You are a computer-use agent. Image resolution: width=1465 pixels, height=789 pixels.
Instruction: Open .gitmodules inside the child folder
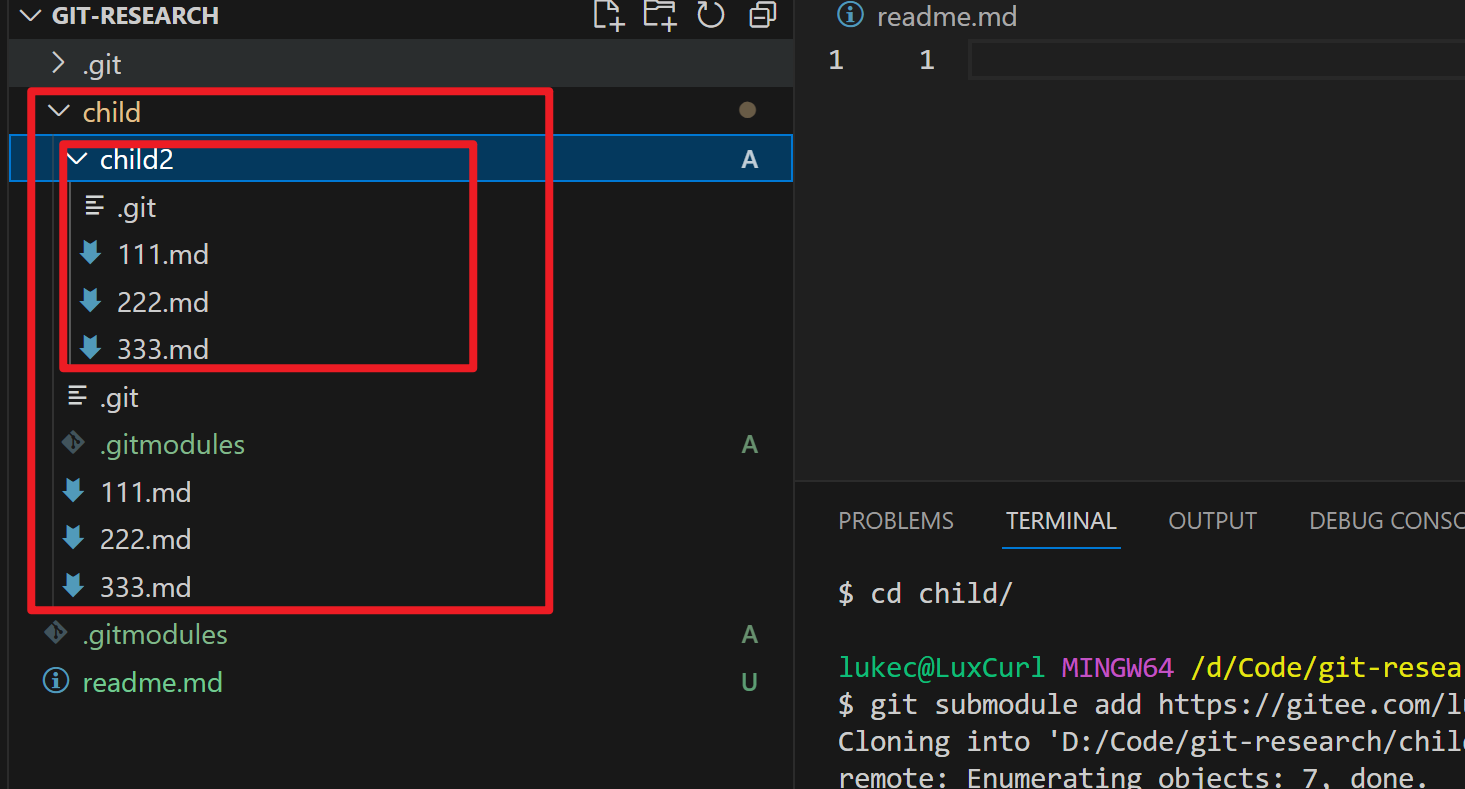(x=172, y=444)
